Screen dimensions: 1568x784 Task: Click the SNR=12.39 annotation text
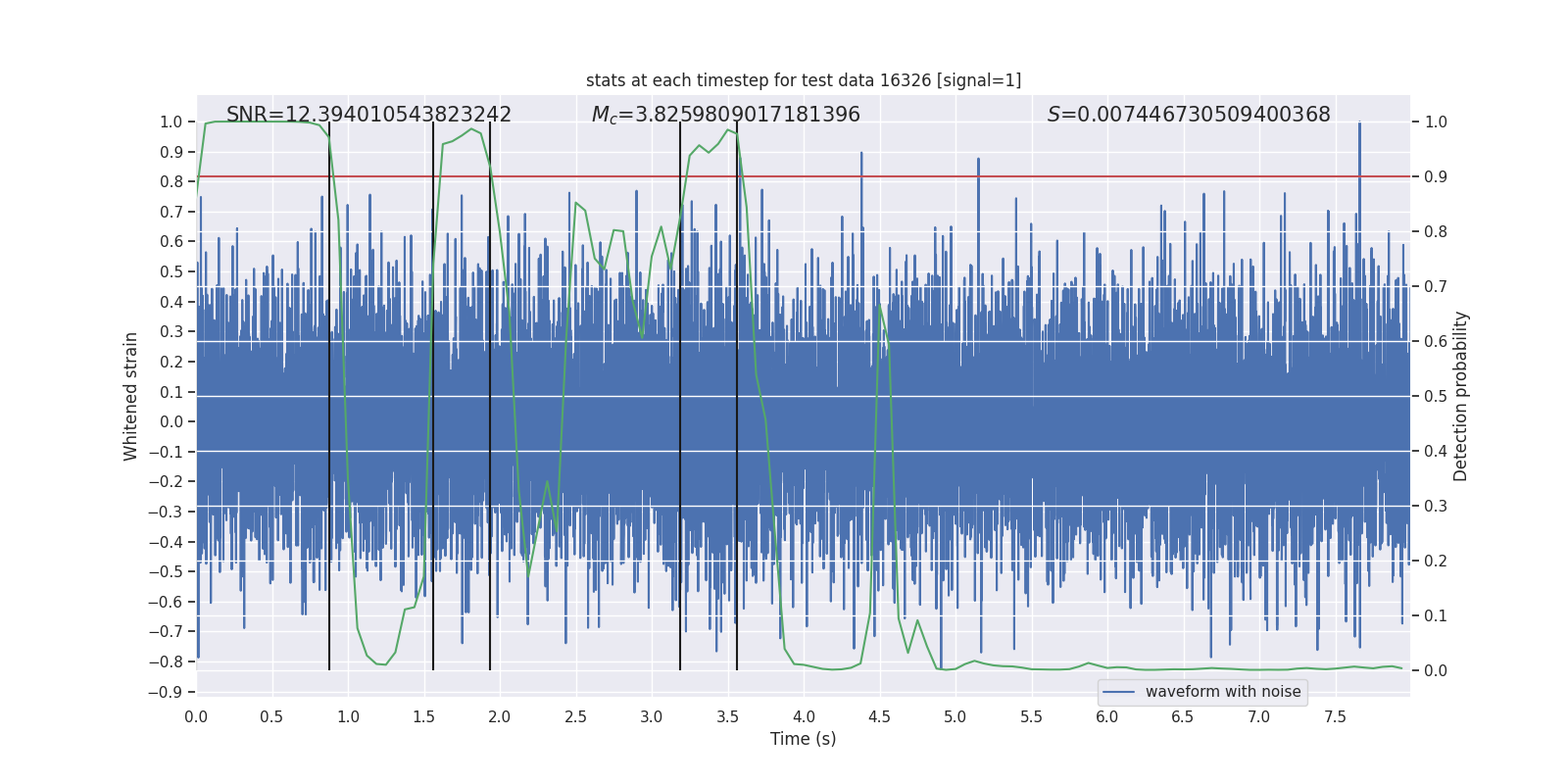click(x=368, y=115)
